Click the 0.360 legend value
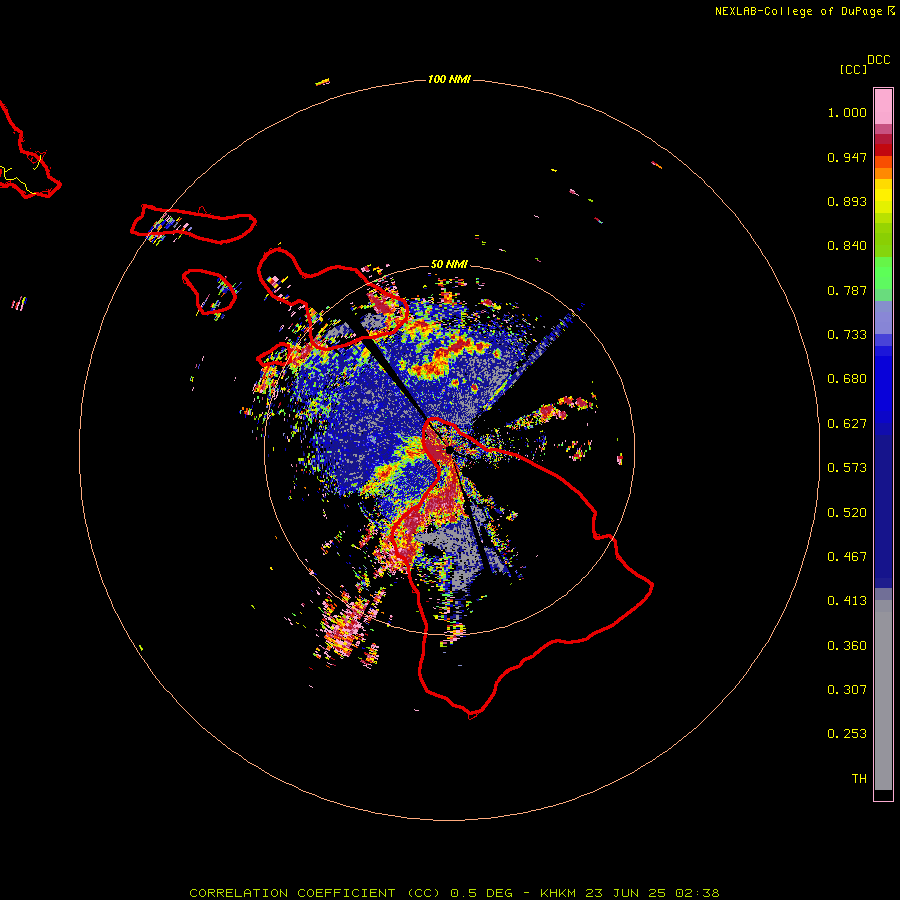The height and width of the screenshot is (900, 900). tap(847, 646)
